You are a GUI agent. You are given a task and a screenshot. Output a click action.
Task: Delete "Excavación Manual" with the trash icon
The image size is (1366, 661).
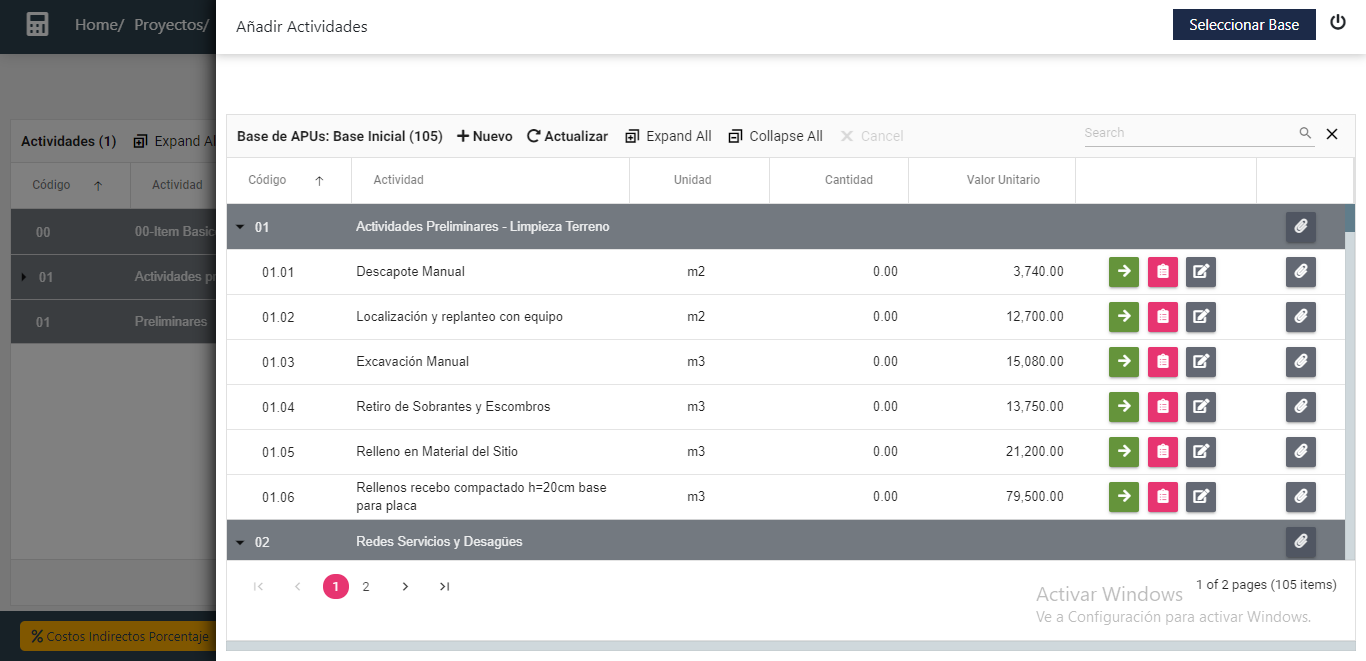click(1162, 362)
